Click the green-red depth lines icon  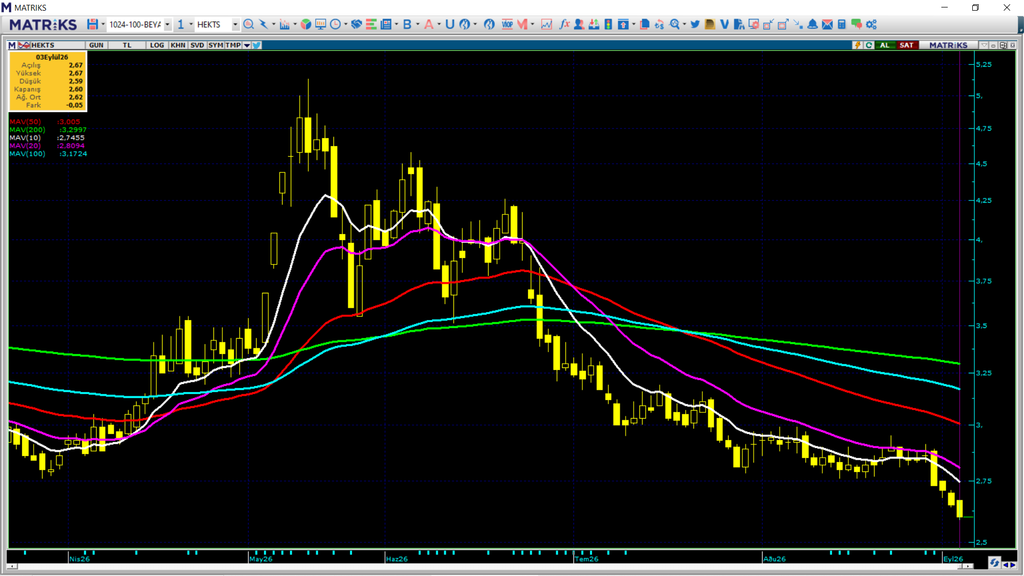(x=371, y=24)
